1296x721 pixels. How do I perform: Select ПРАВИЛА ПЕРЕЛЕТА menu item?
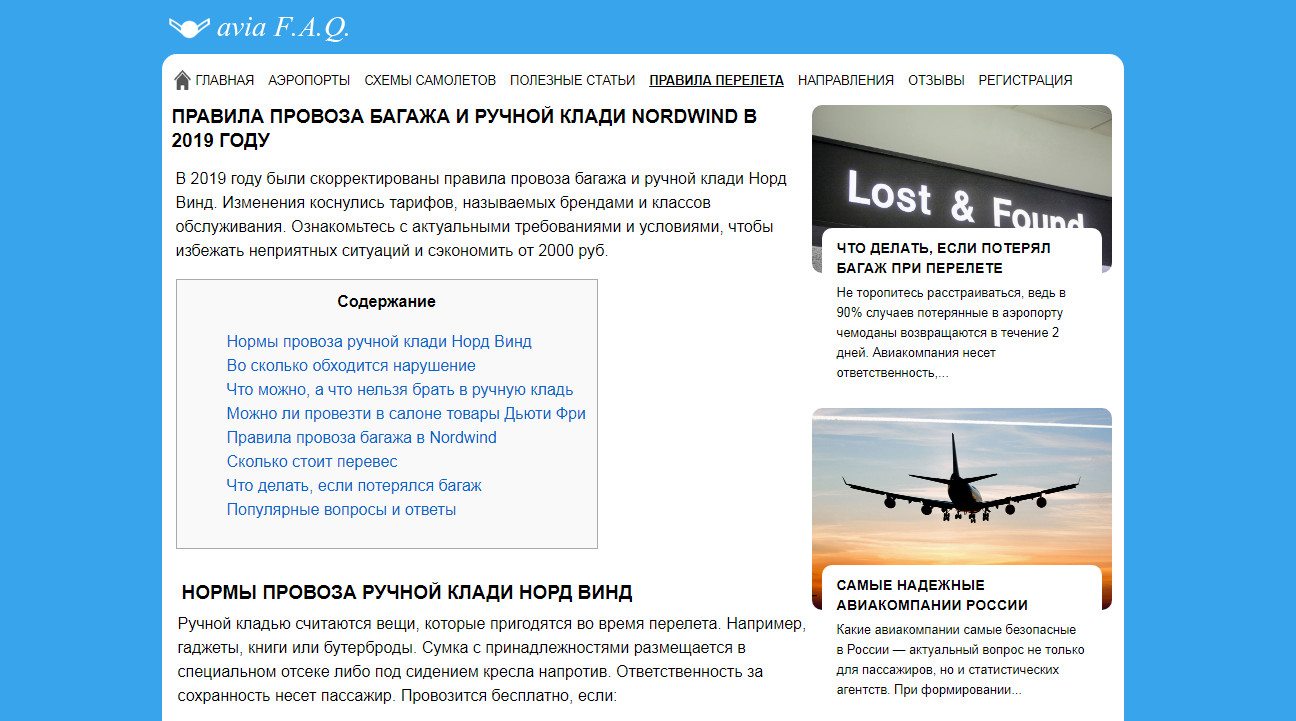716,81
